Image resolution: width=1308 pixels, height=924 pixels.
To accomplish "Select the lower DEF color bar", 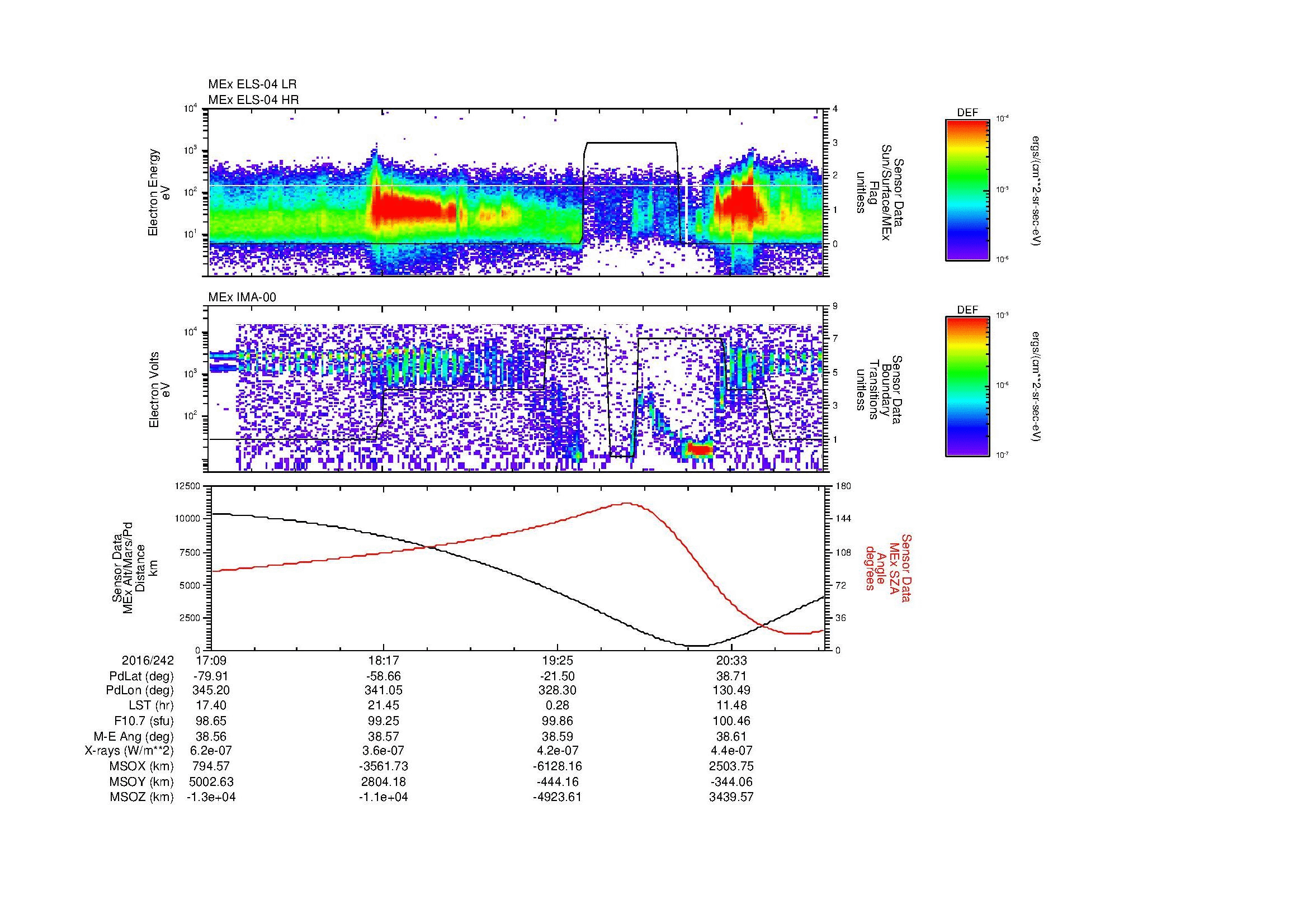I will pyautogui.click(x=967, y=387).
